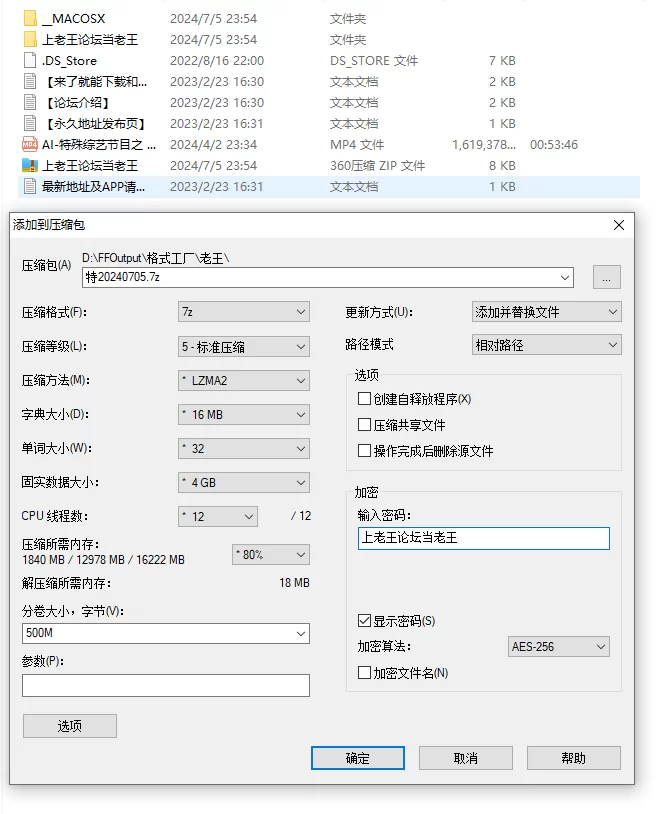Click the 确定 button
The height and width of the screenshot is (814, 668).
tap(358, 758)
